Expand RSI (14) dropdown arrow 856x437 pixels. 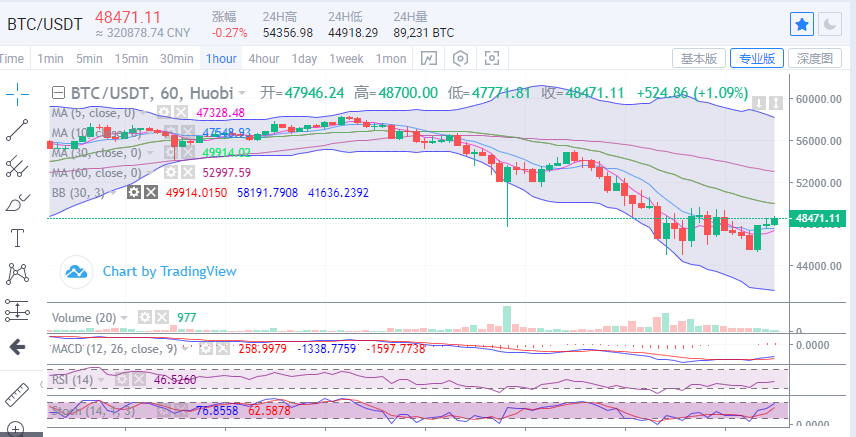103,380
